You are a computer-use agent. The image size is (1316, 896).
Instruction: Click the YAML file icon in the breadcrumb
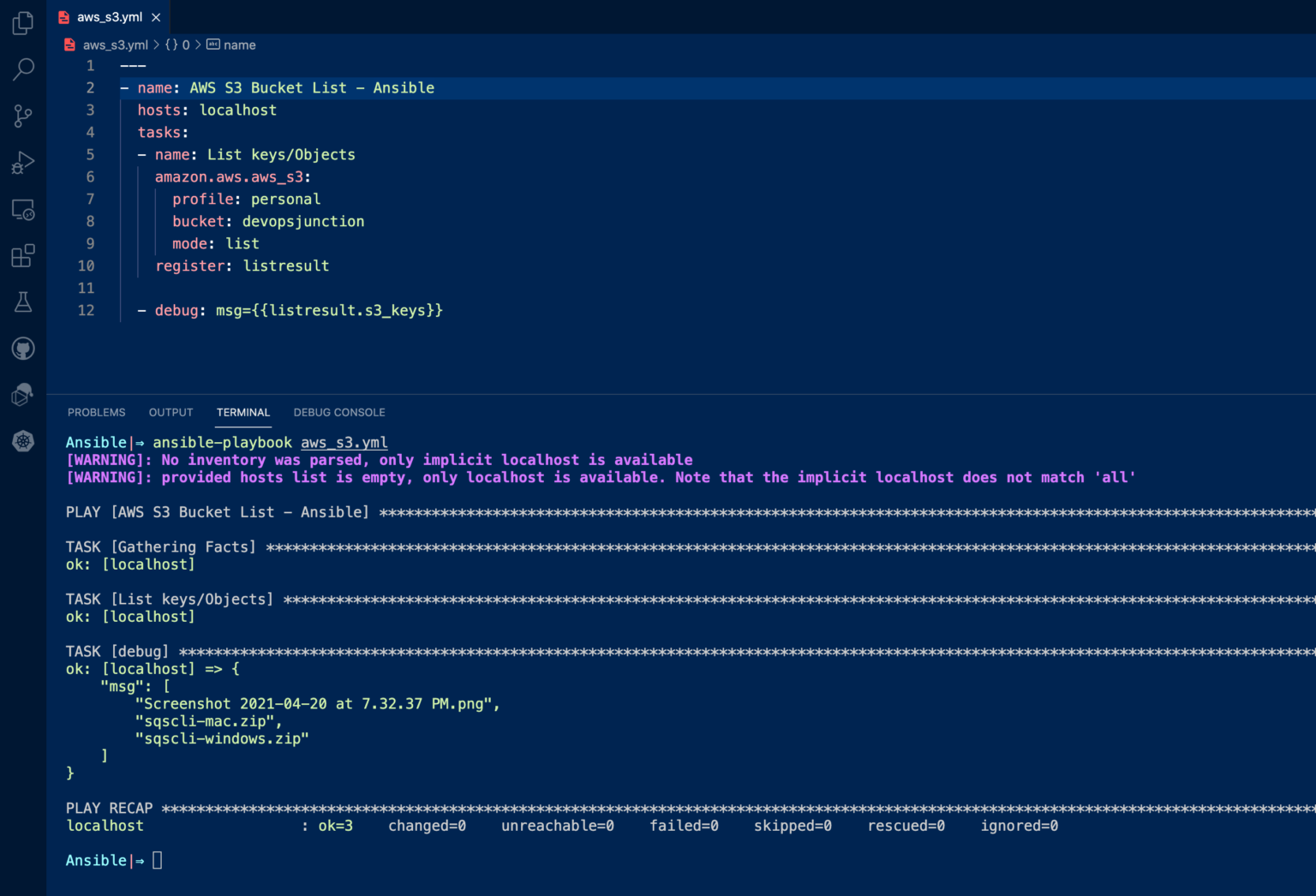point(69,45)
